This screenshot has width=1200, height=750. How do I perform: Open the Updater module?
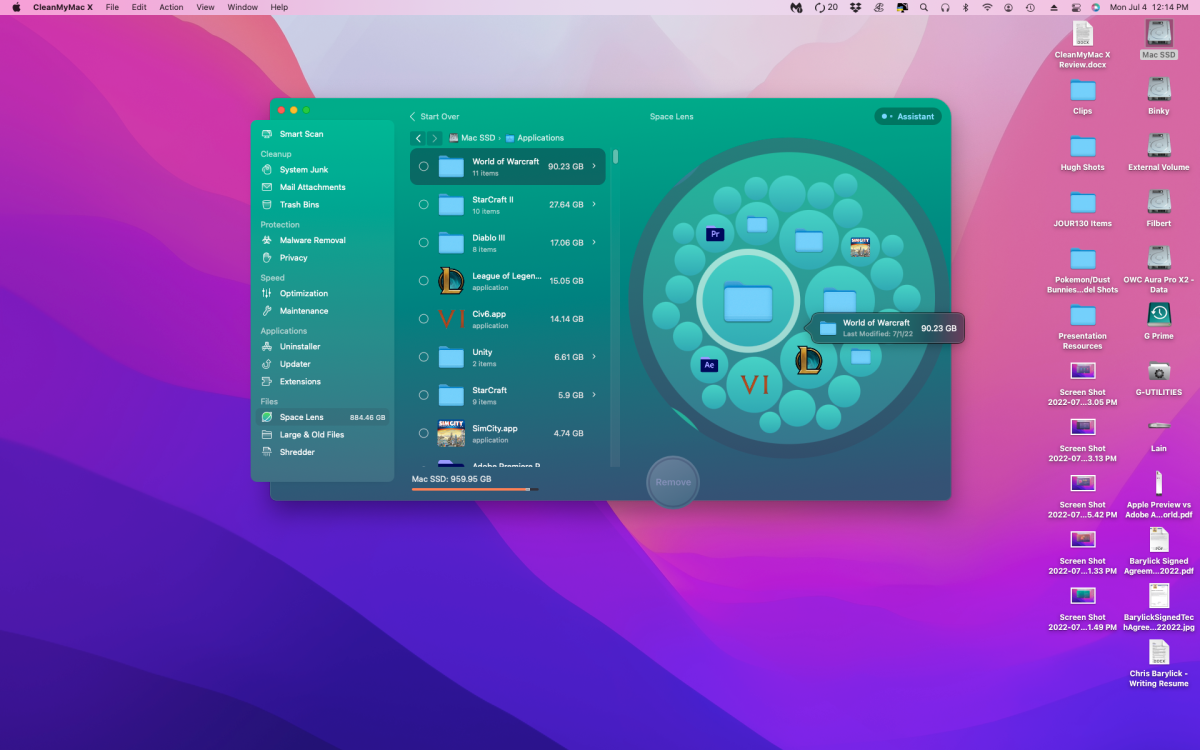[322, 364]
